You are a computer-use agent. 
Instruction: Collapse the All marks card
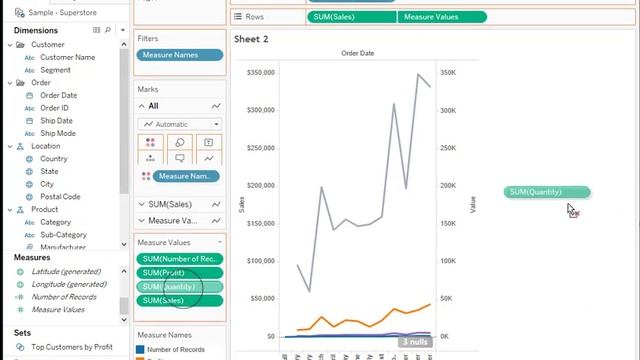[x=141, y=106]
